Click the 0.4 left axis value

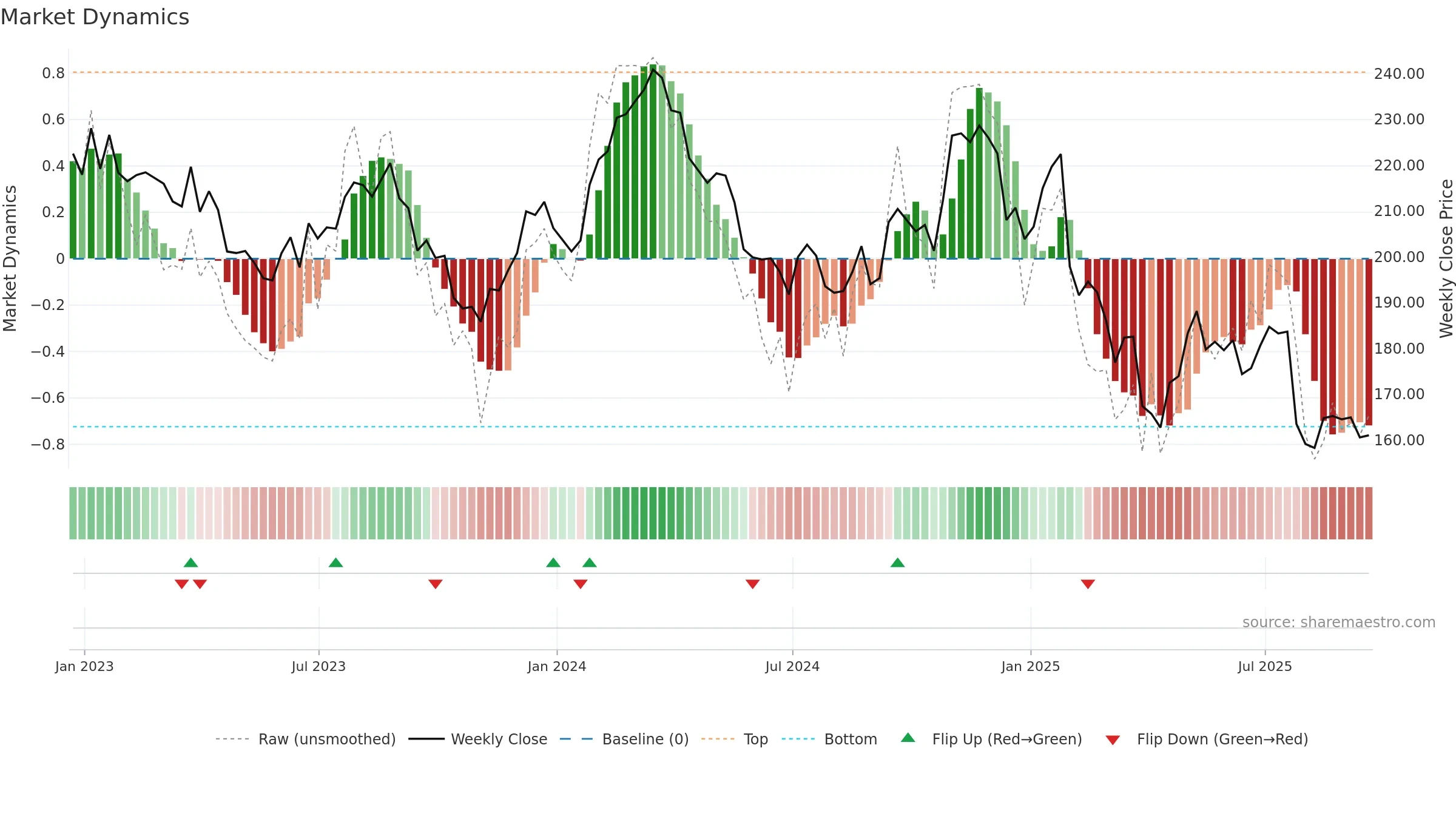click(x=53, y=166)
